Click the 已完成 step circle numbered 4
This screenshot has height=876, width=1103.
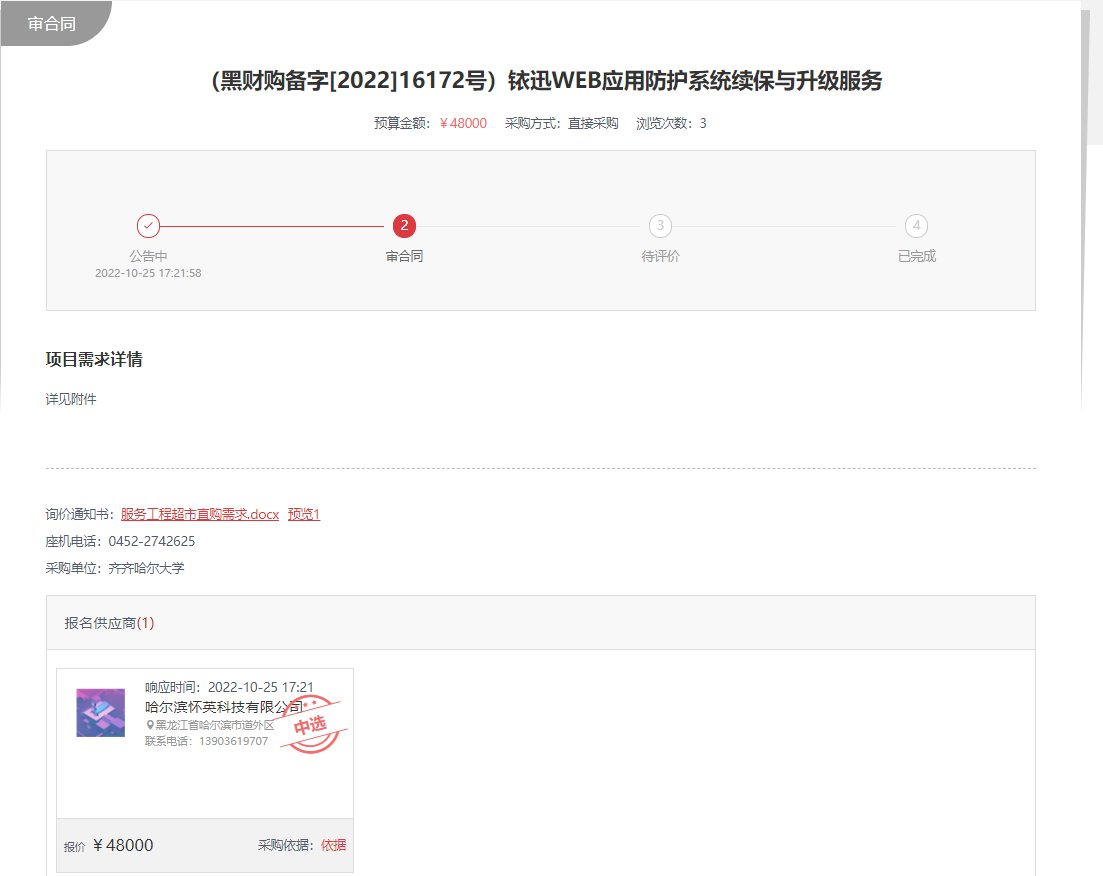click(916, 226)
